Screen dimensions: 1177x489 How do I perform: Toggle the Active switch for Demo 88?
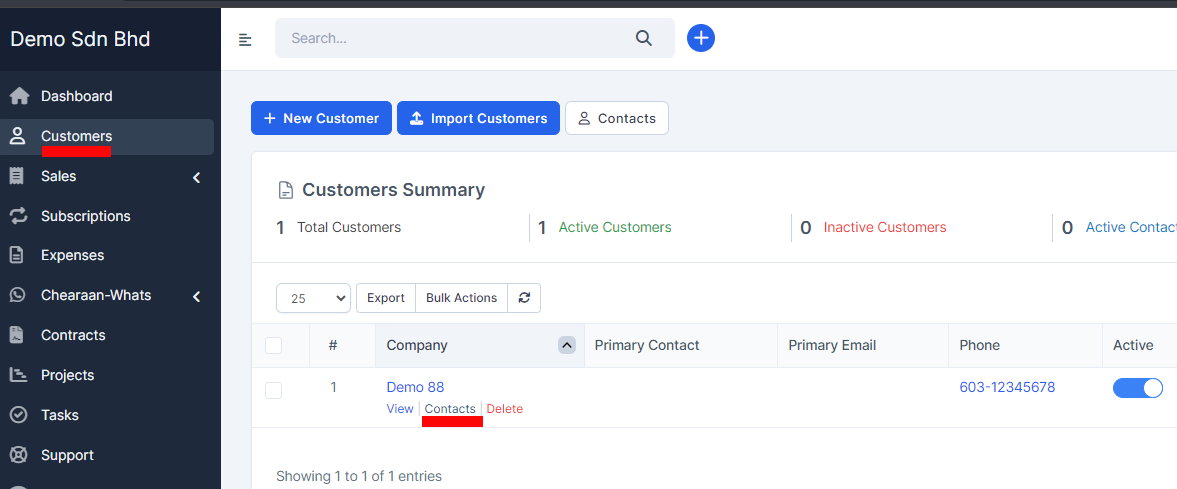[x=1137, y=388]
